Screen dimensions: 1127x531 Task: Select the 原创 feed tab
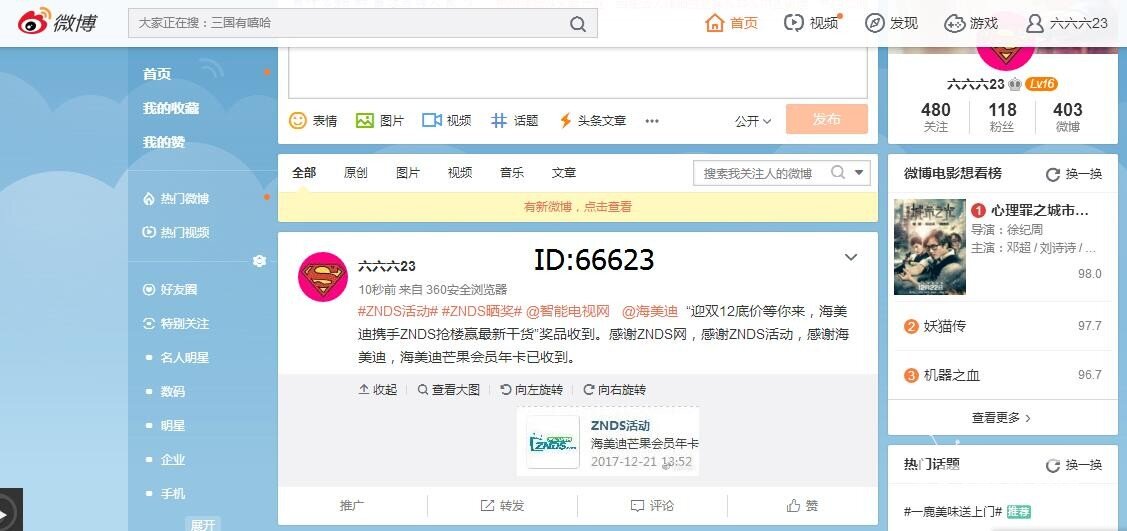point(356,173)
